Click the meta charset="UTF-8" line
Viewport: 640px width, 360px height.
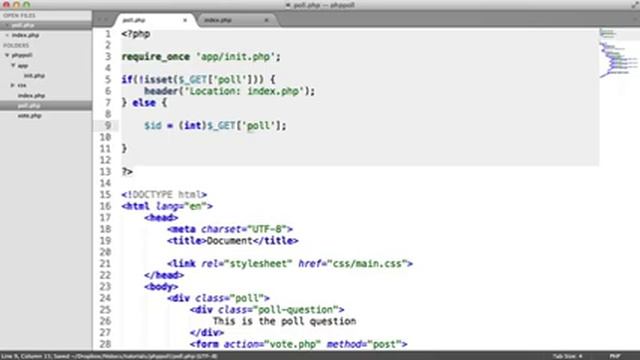(x=230, y=229)
